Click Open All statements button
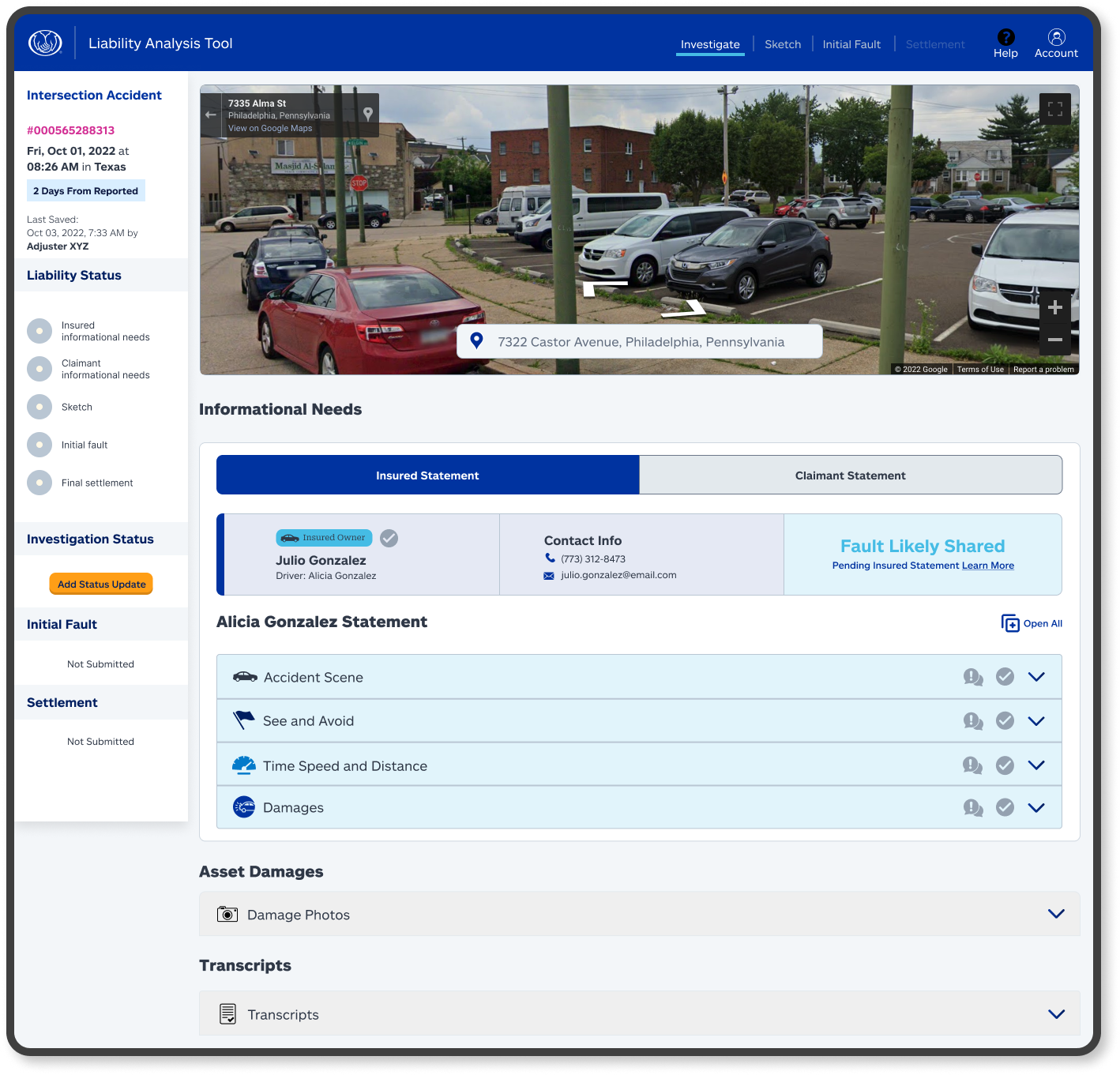Image resolution: width=1120 pixels, height=1075 pixels. tap(1032, 623)
